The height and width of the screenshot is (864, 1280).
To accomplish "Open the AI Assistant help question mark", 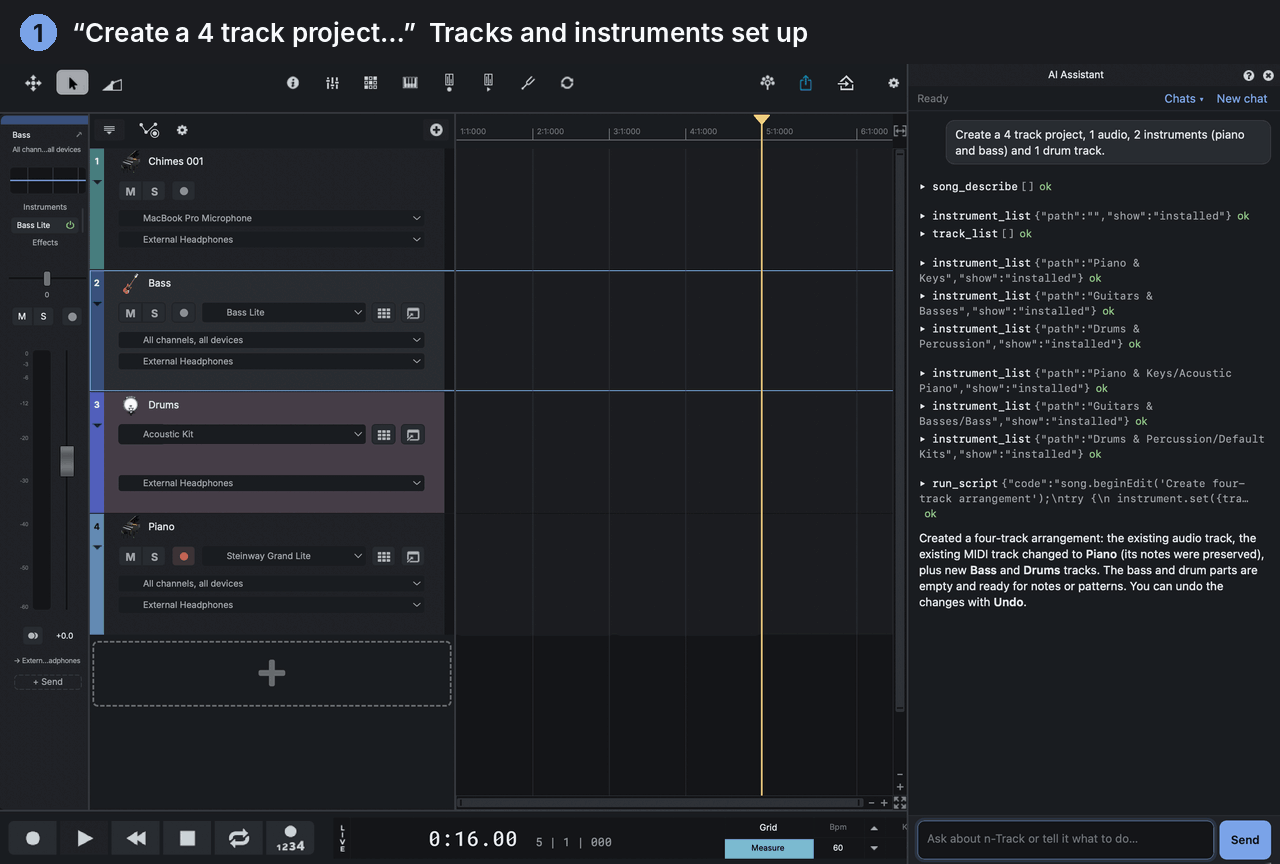I will (1249, 75).
